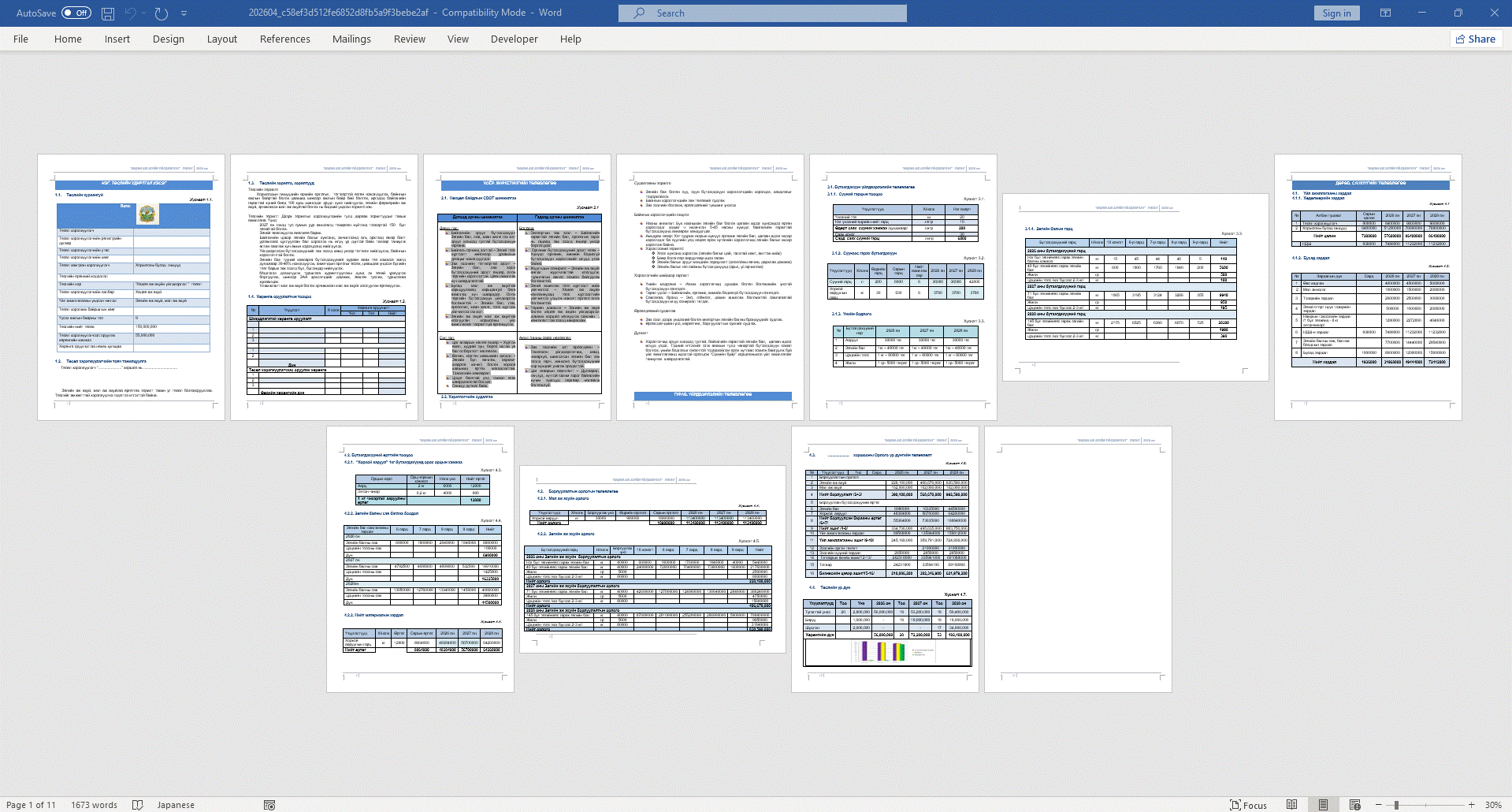This screenshot has height=812, width=1512.
Task: Open the spelling and proofing check icon
Action: click(138, 805)
